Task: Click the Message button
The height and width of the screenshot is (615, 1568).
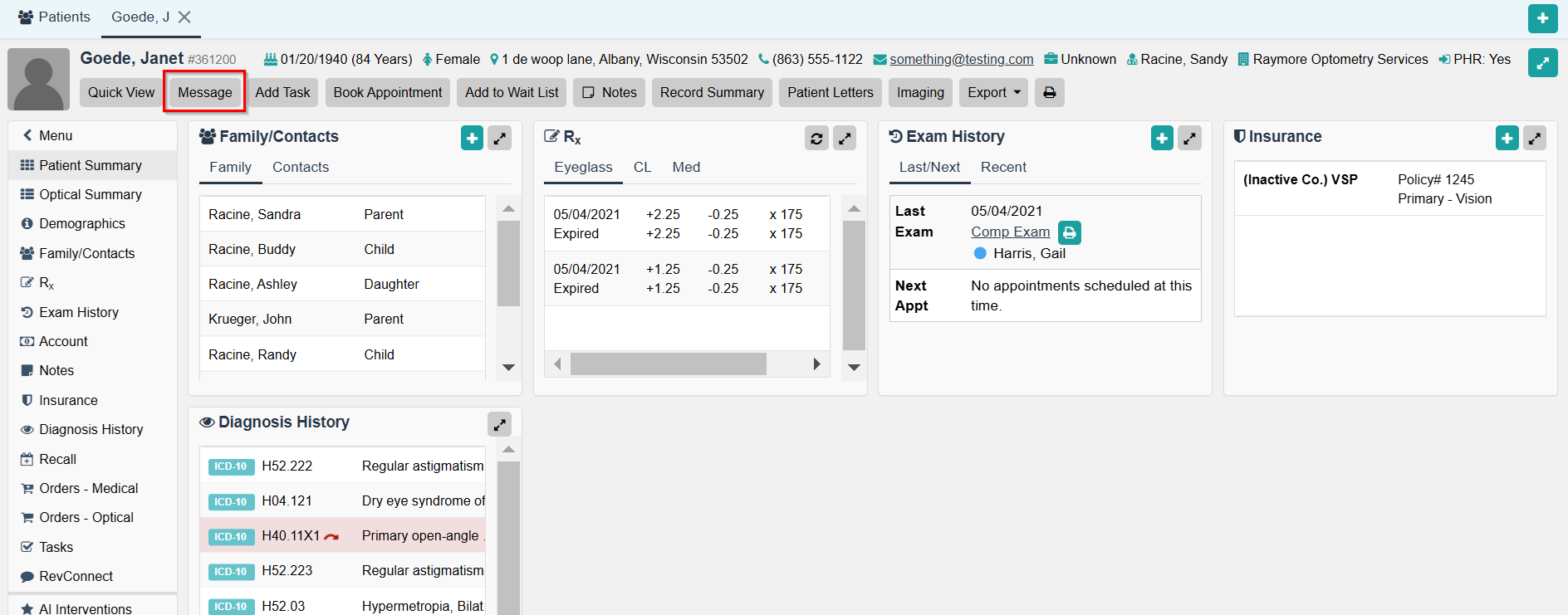Action: [204, 93]
